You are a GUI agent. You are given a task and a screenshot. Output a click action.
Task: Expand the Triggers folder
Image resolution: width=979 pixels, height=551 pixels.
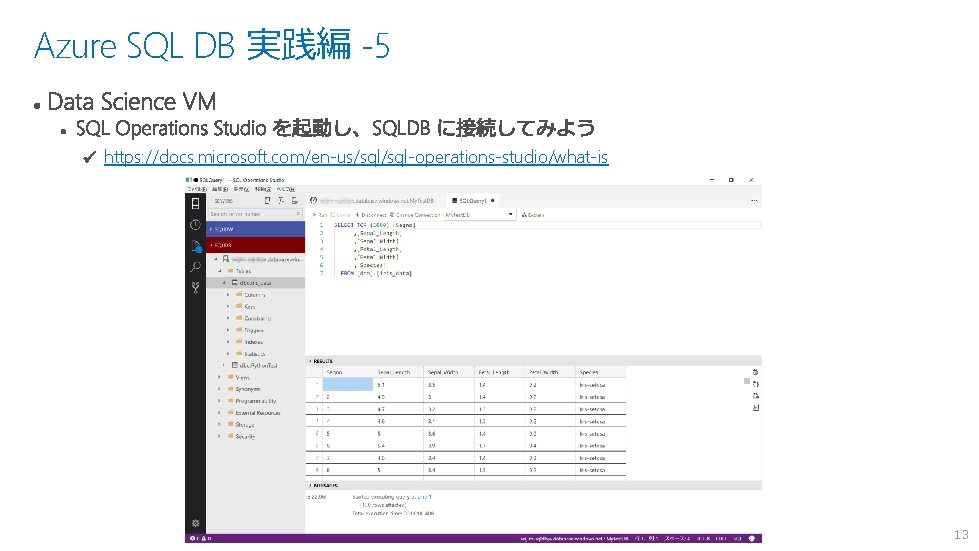[228, 330]
